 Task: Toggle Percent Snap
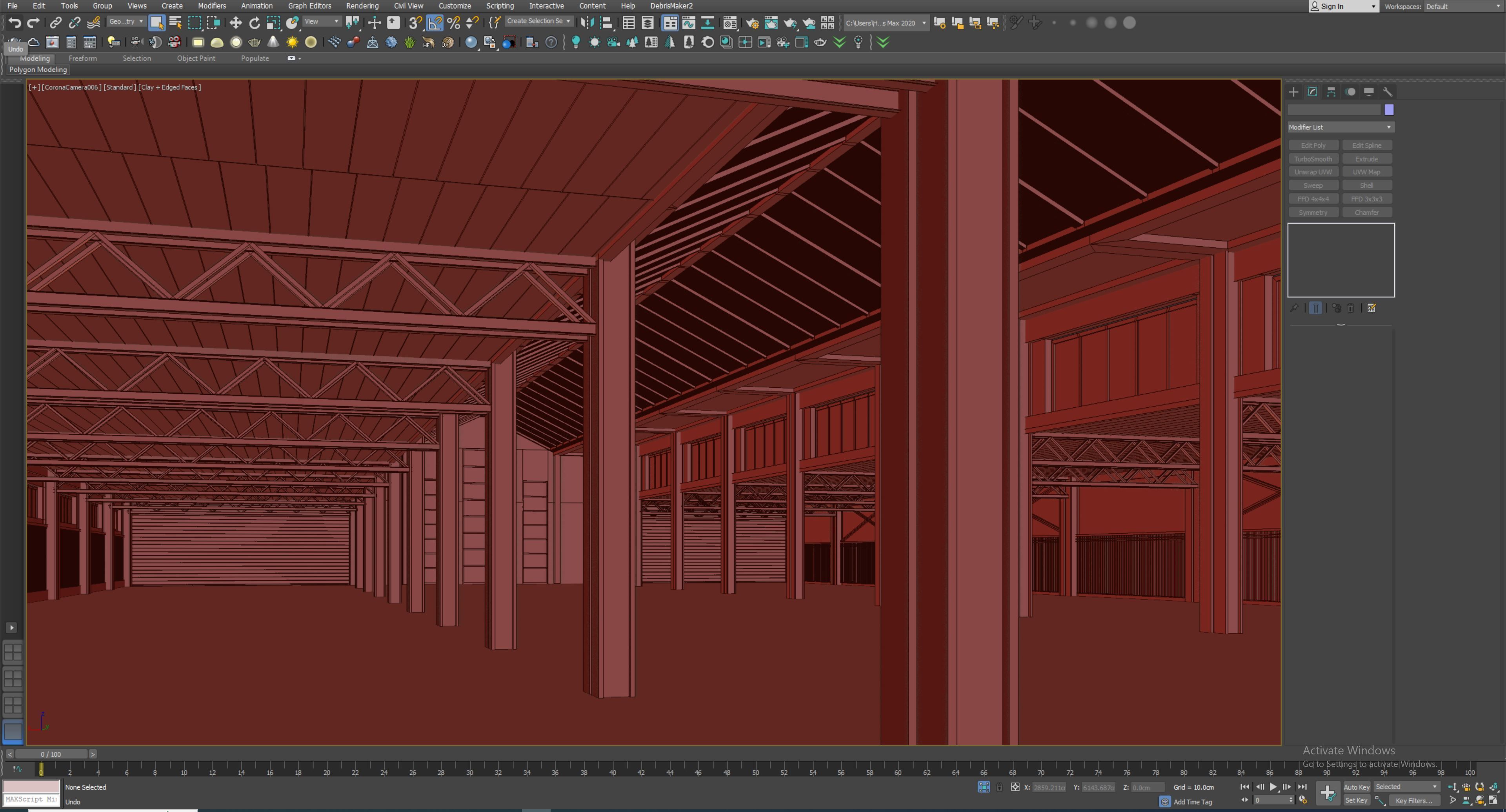coord(454,23)
